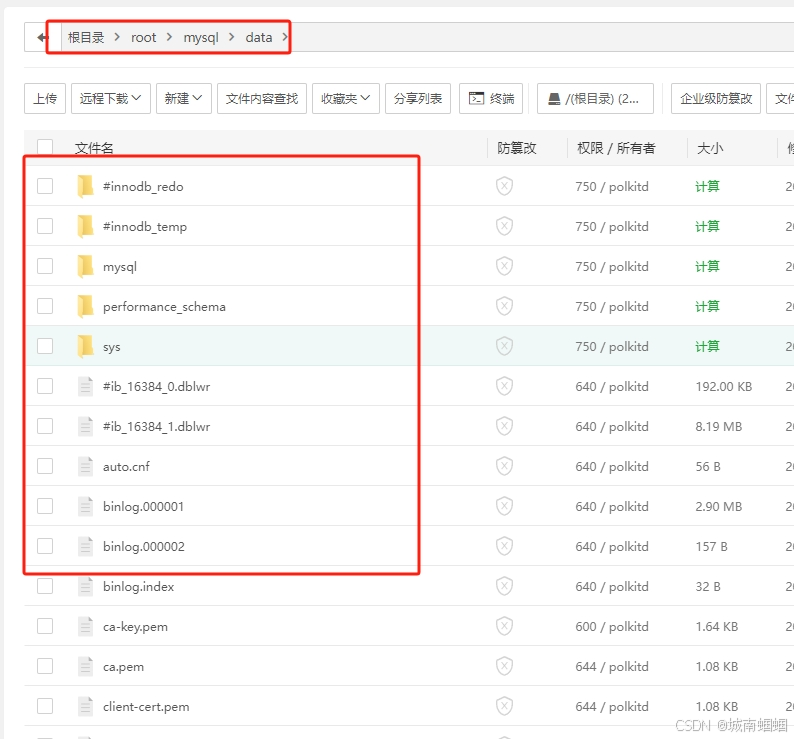
Task: Toggle tamper-proof shield for #innodb_redo
Action: (x=504, y=186)
